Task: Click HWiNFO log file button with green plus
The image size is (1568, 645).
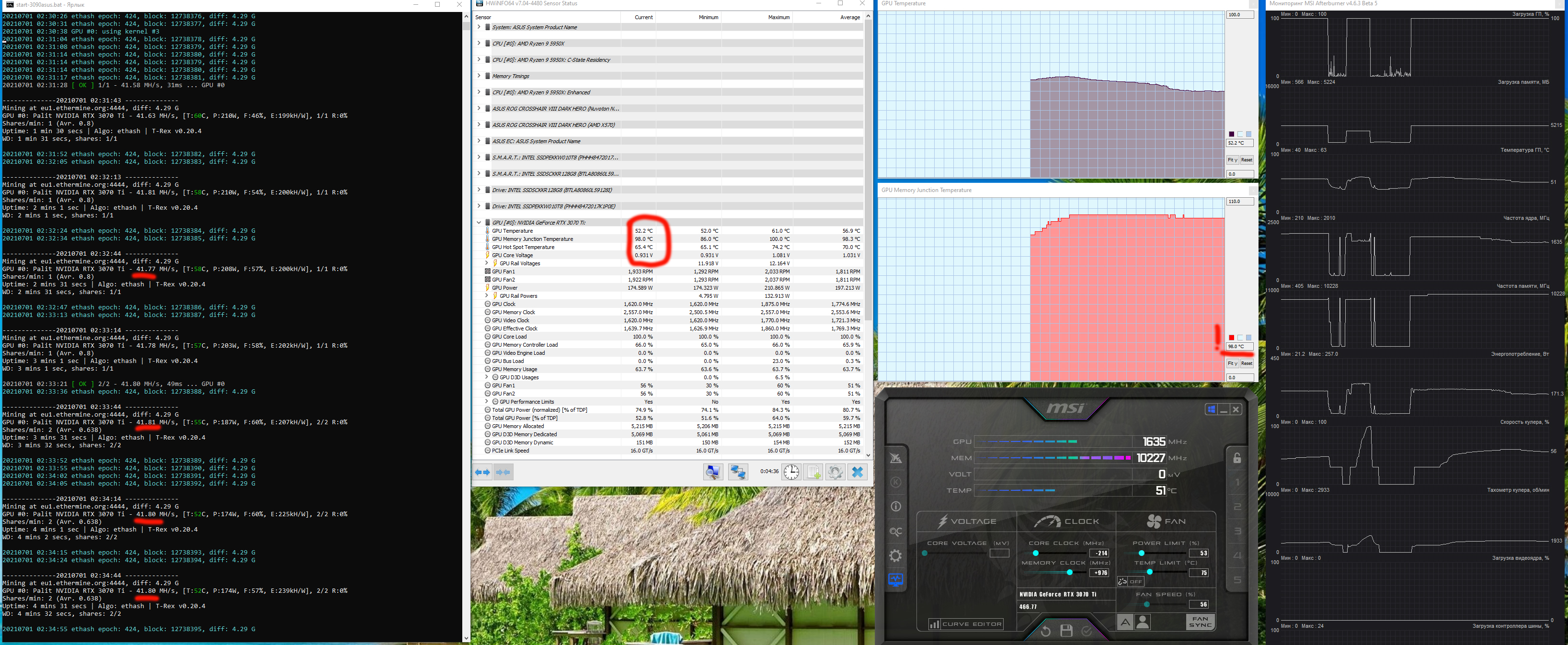Action: [813, 472]
